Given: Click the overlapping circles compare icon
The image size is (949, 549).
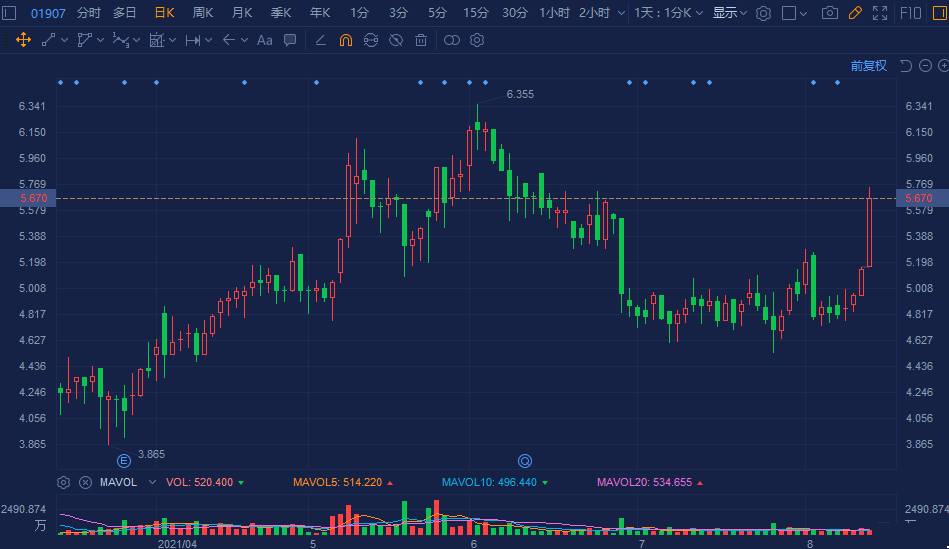Looking at the screenshot, I should pos(452,40).
